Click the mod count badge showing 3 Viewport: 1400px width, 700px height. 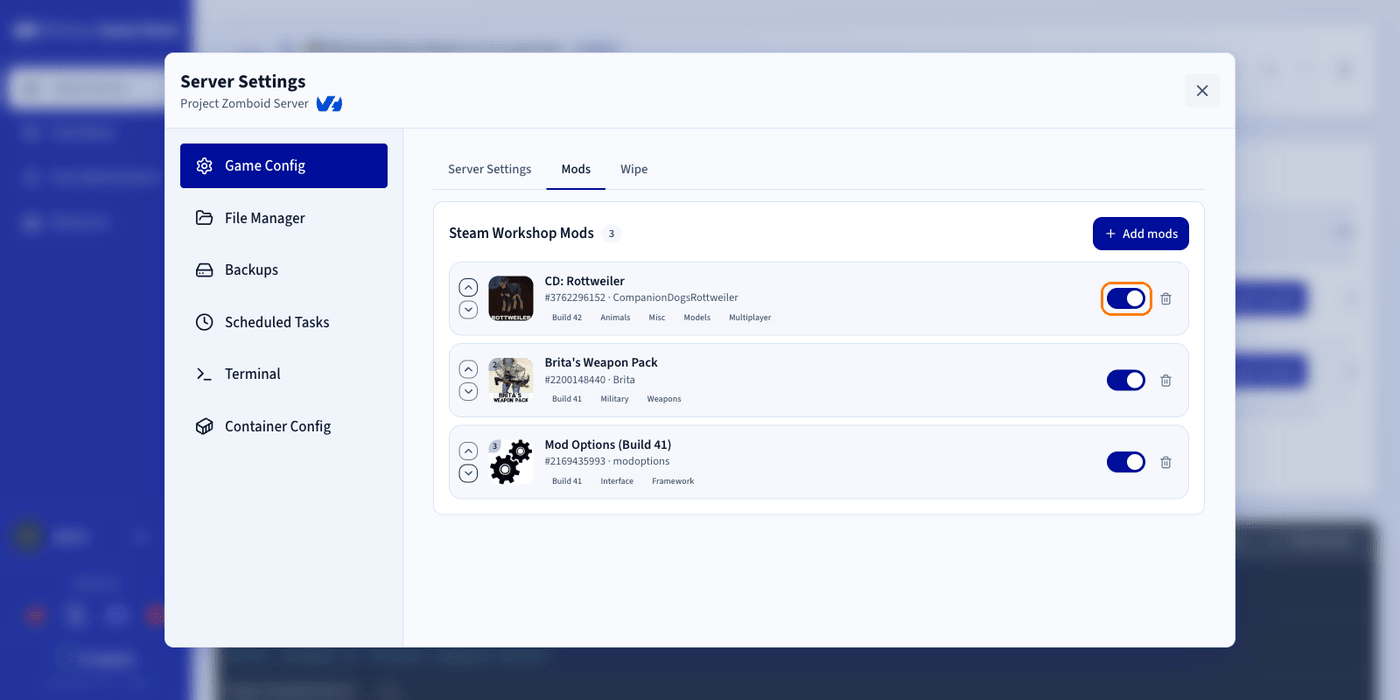611,233
